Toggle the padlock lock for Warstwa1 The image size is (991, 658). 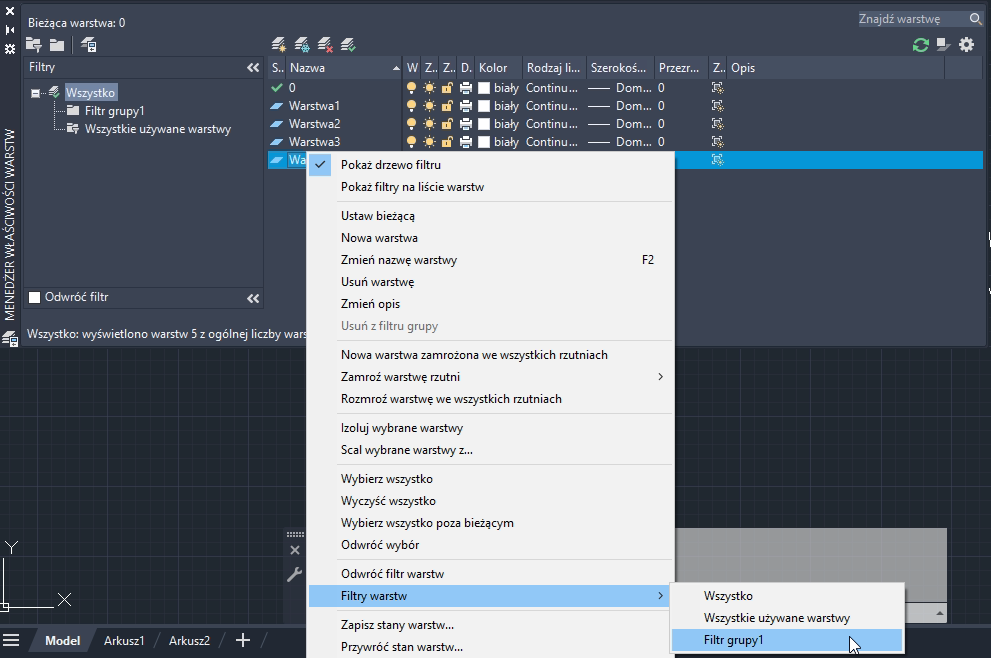447,106
